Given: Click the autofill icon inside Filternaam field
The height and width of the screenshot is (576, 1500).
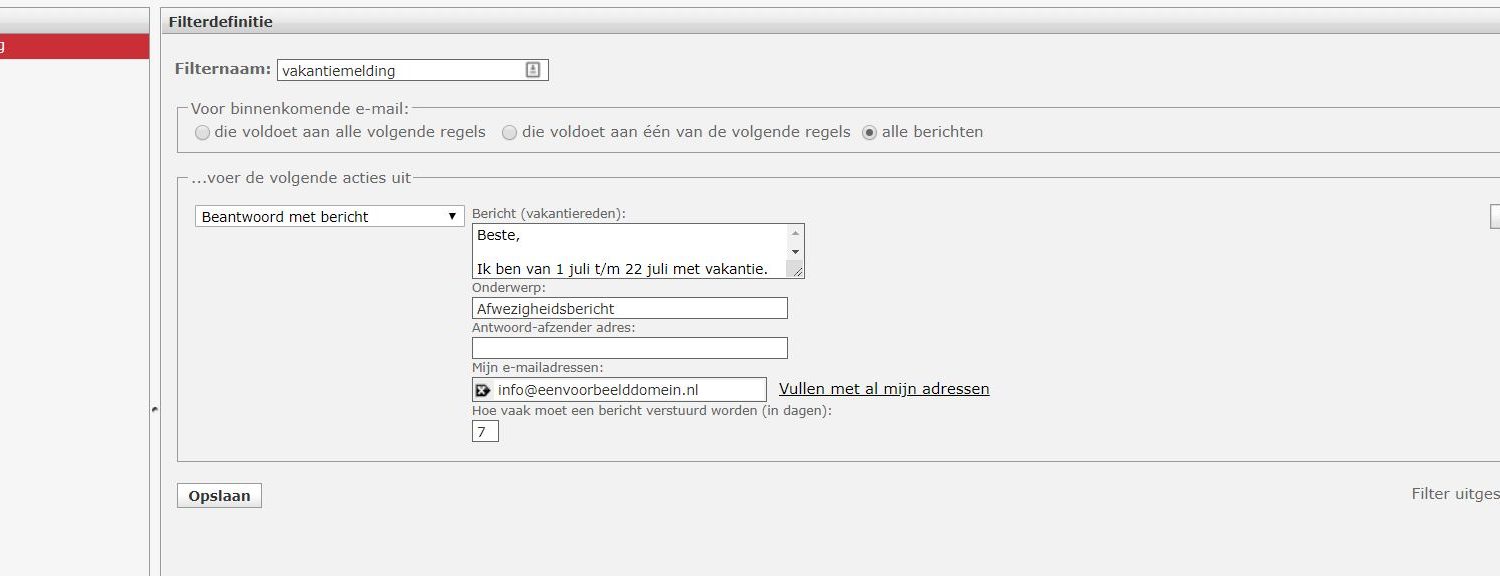Looking at the screenshot, I should click(x=533, y=70).
